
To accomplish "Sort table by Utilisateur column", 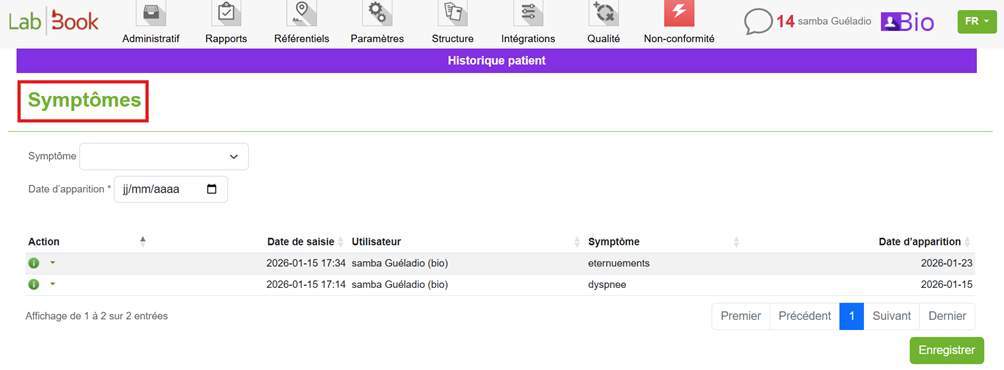I will pyautogui.click(x=466, y=241).
